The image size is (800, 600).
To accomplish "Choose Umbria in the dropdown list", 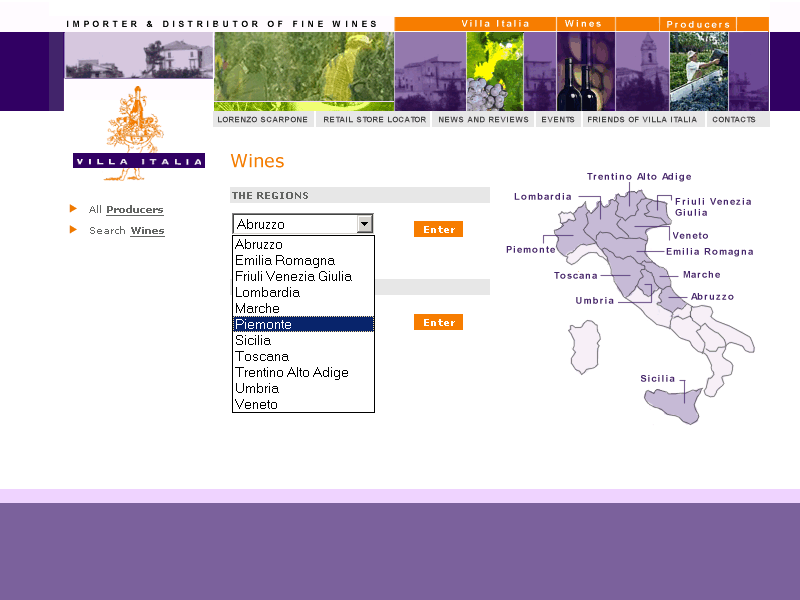I will tap(303, 388).
